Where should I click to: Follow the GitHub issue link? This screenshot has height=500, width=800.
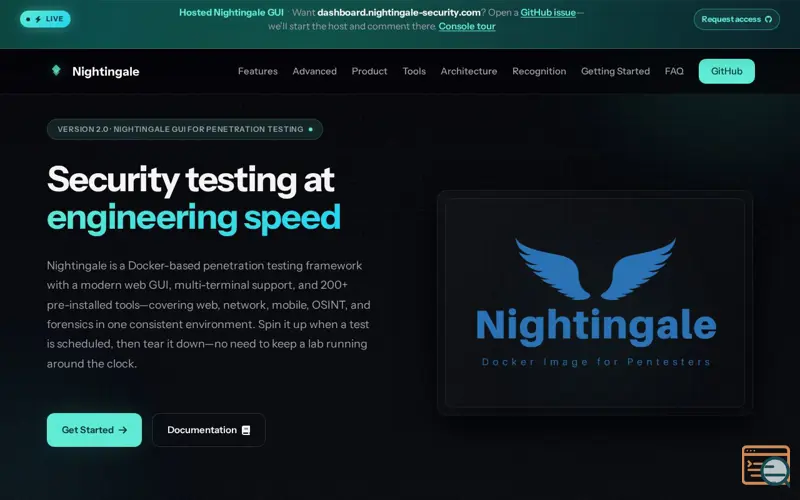pyautogui.click(x=548, y=13)
